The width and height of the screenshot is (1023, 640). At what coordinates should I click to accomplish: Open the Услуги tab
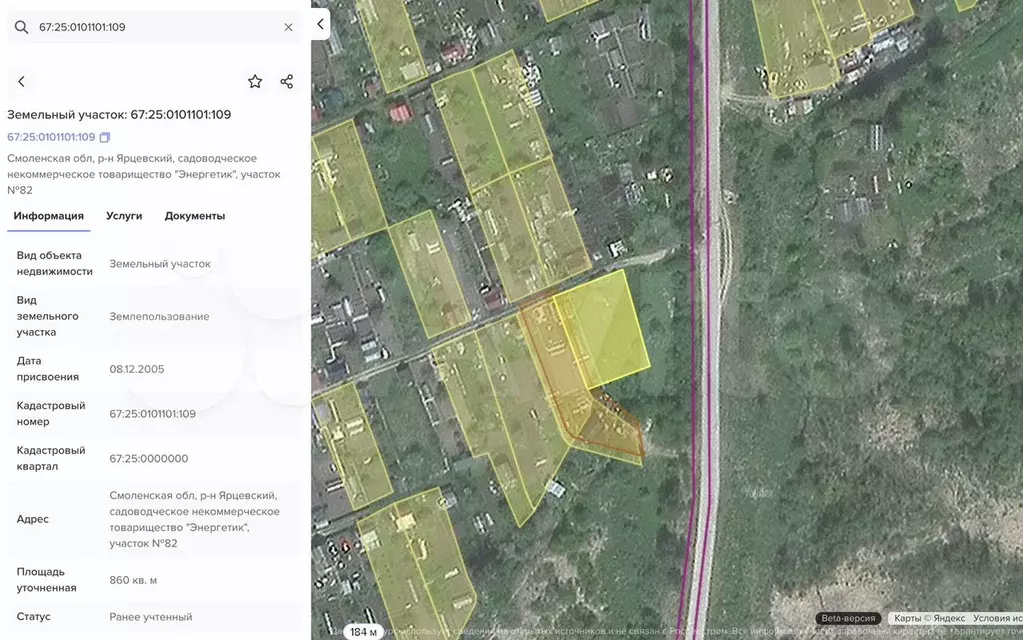tap(124, 216)
